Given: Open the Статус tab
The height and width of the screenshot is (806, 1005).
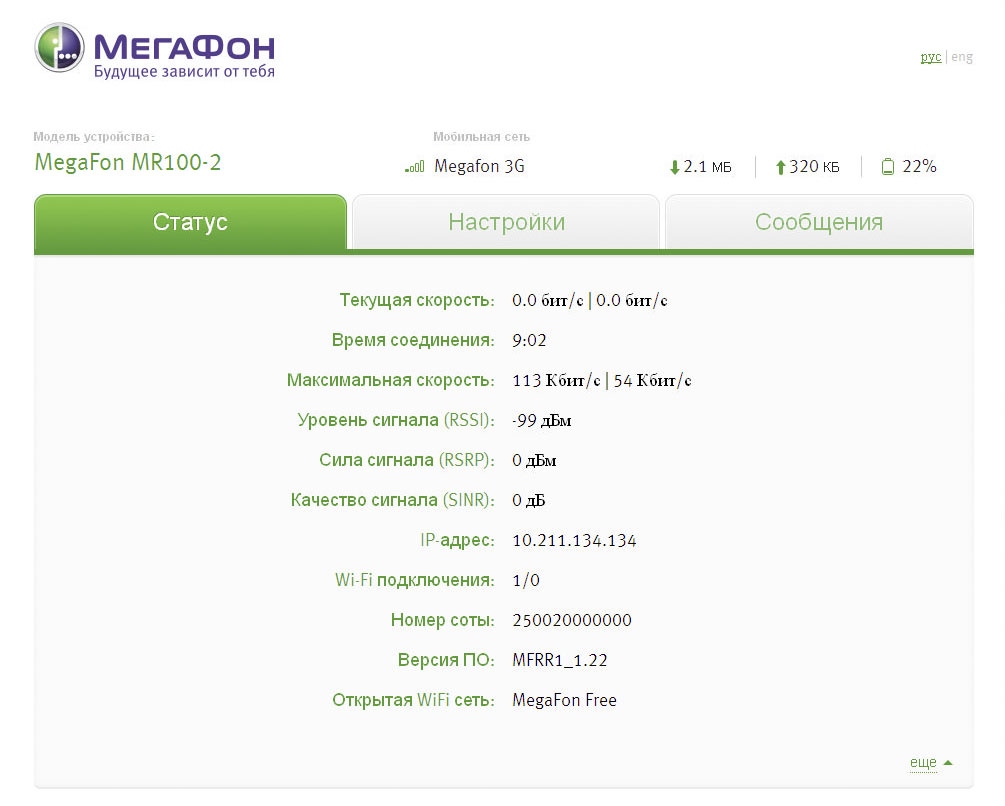Looking at the screenshot, I should pos(190,222).
